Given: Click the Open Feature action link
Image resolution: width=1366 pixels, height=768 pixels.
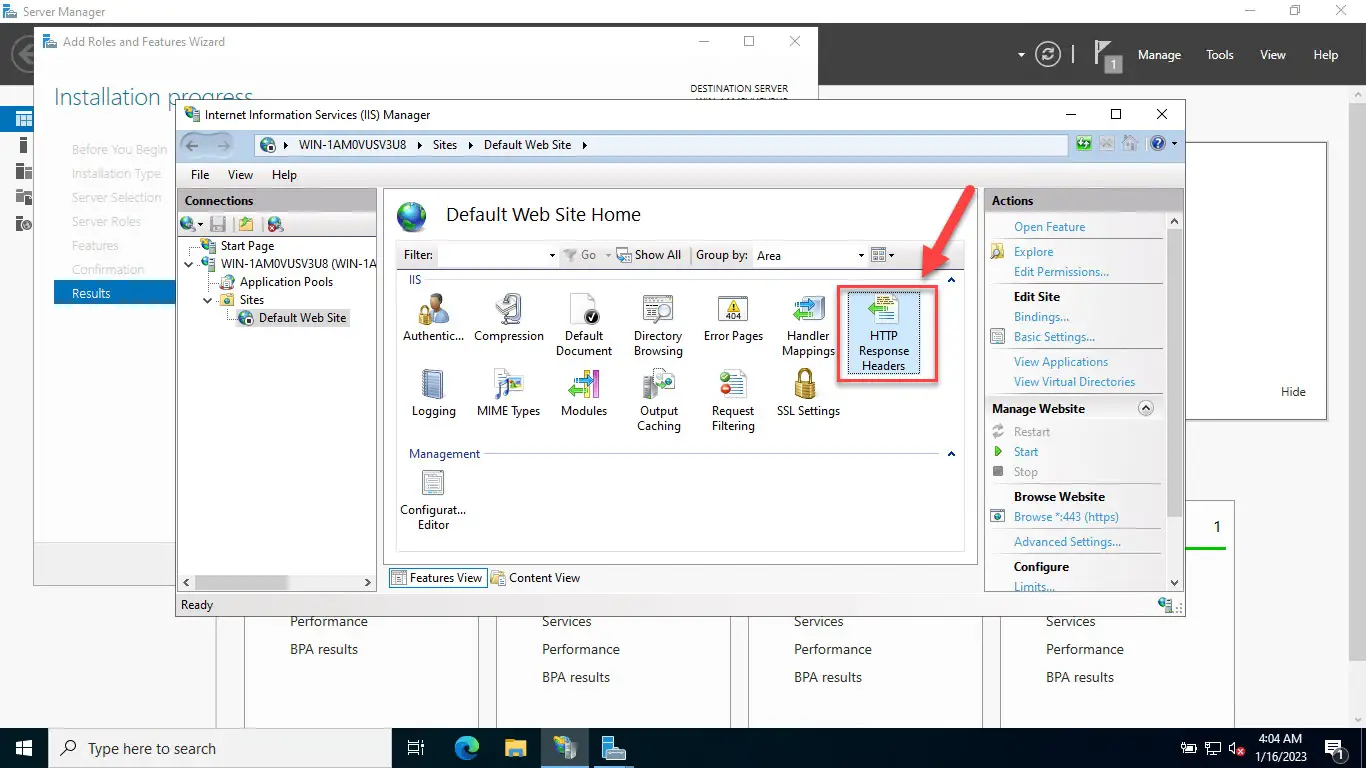Looking at the screenshot, I should pyautogui.click(x=1049, y=227).
